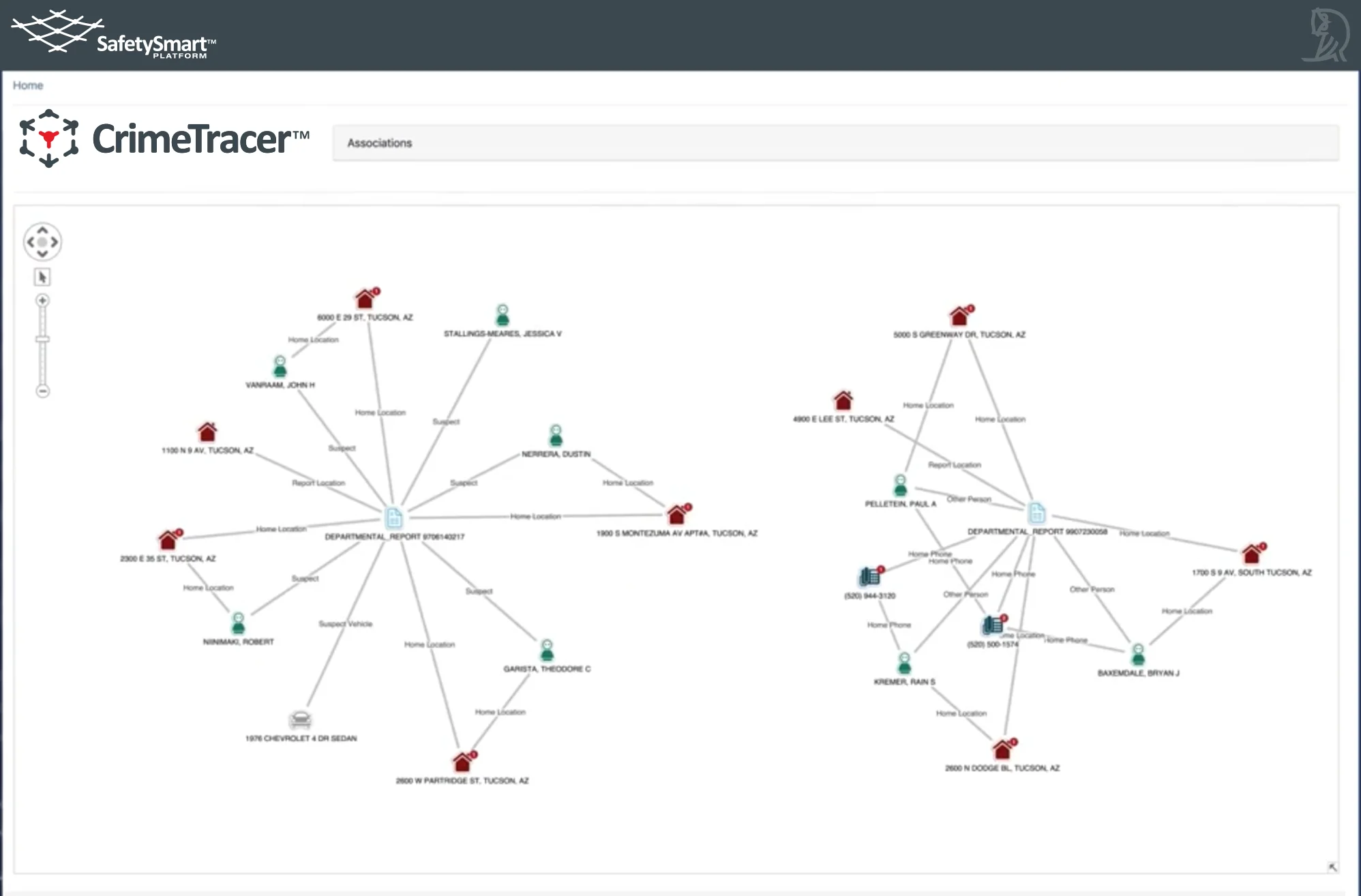Select the (520) 944-3120 phone icon

[x=868, y=576]
